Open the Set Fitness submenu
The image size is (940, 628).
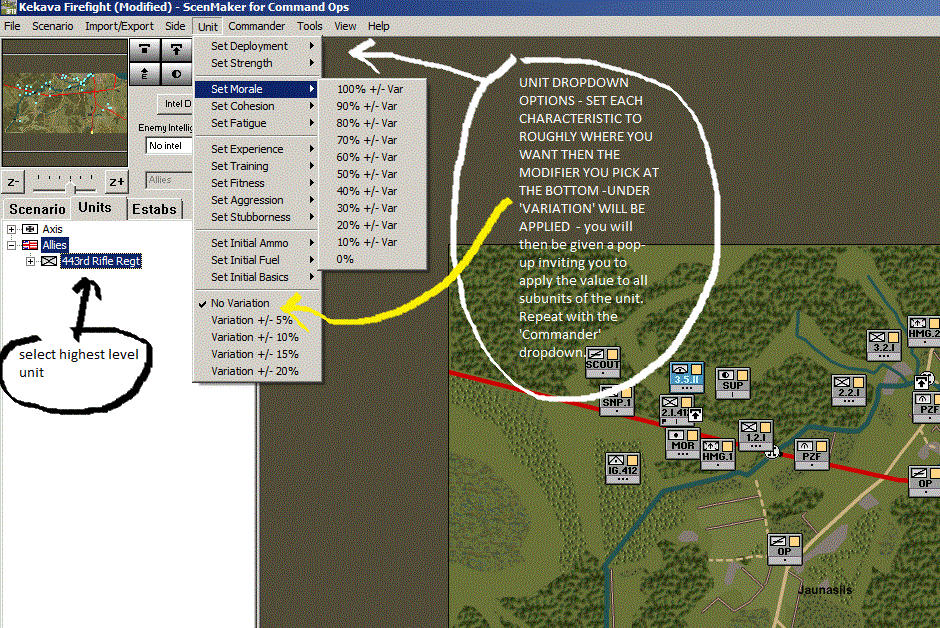pos(258,183)
